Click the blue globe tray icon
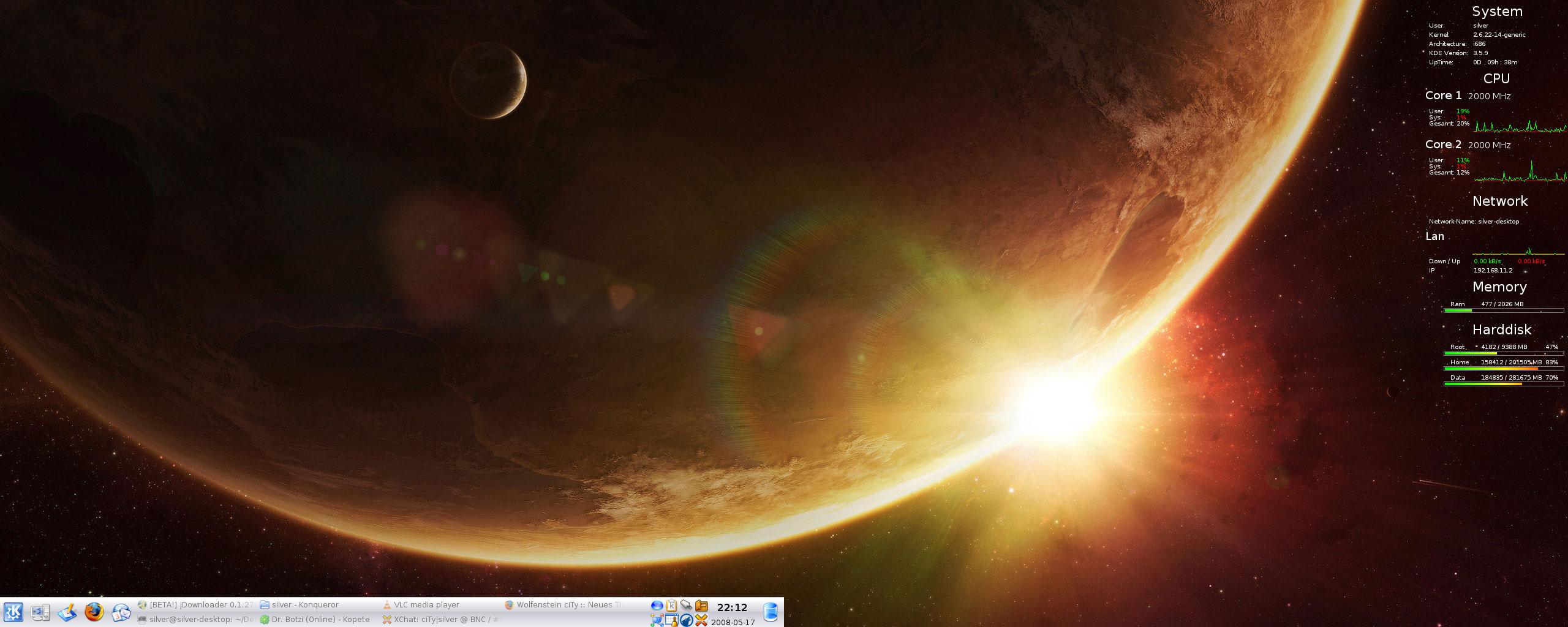 click(657, 606)
